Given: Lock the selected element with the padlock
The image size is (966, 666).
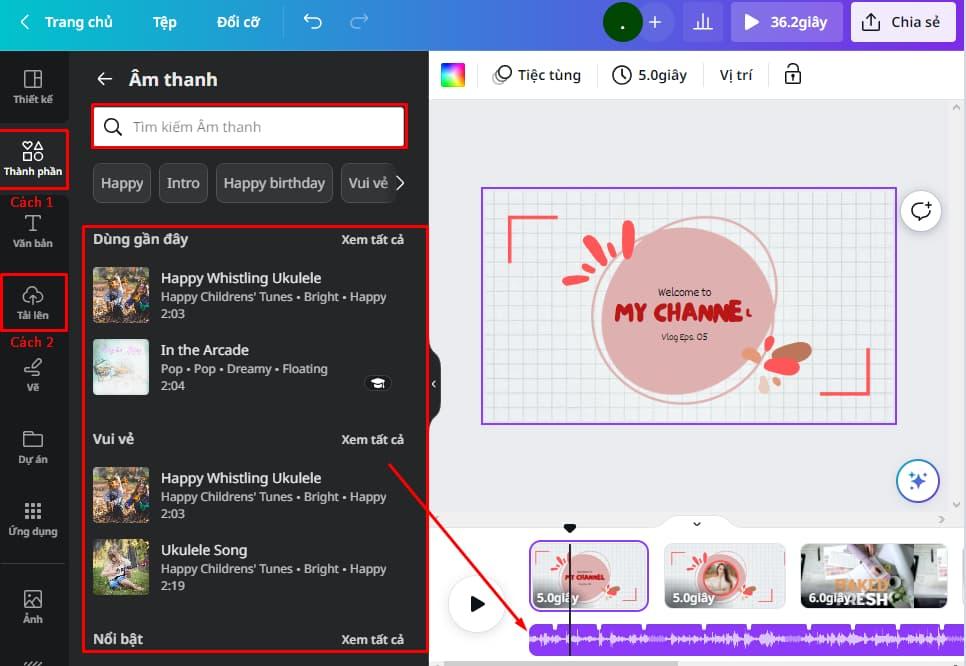Looking at the screenshot, I should click(791, 74).
